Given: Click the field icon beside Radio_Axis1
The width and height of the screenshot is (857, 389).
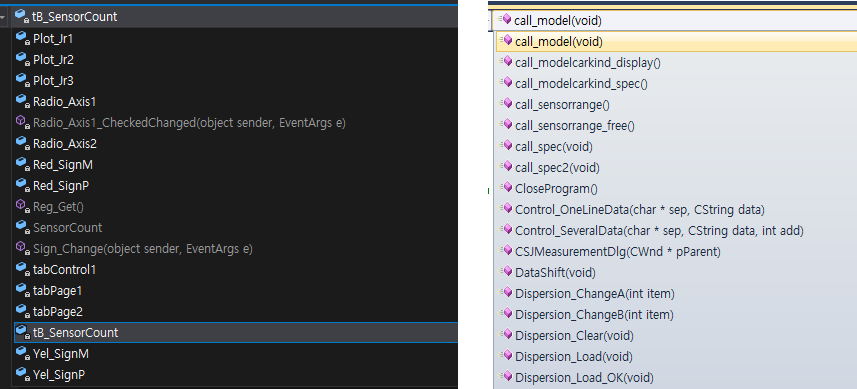Looking at the screenshot, I should pyautogui.click(x=23, y=102).
